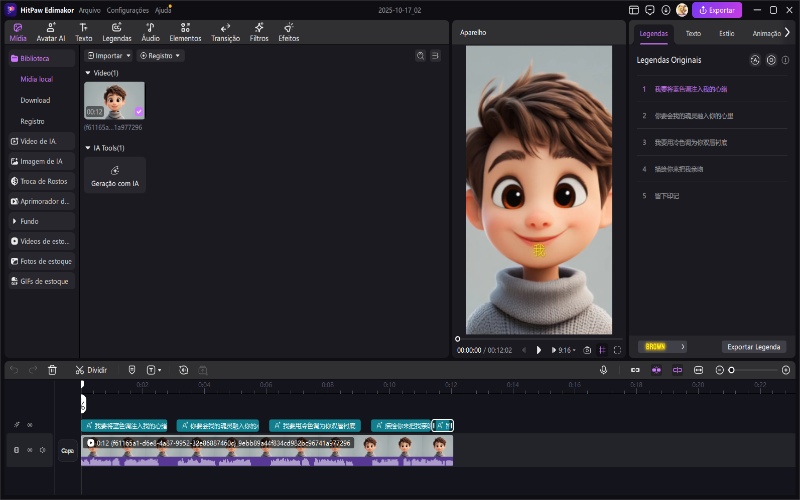Delete selected clip with the trash icon
The image size is (800, 500).
coord(52,370)
